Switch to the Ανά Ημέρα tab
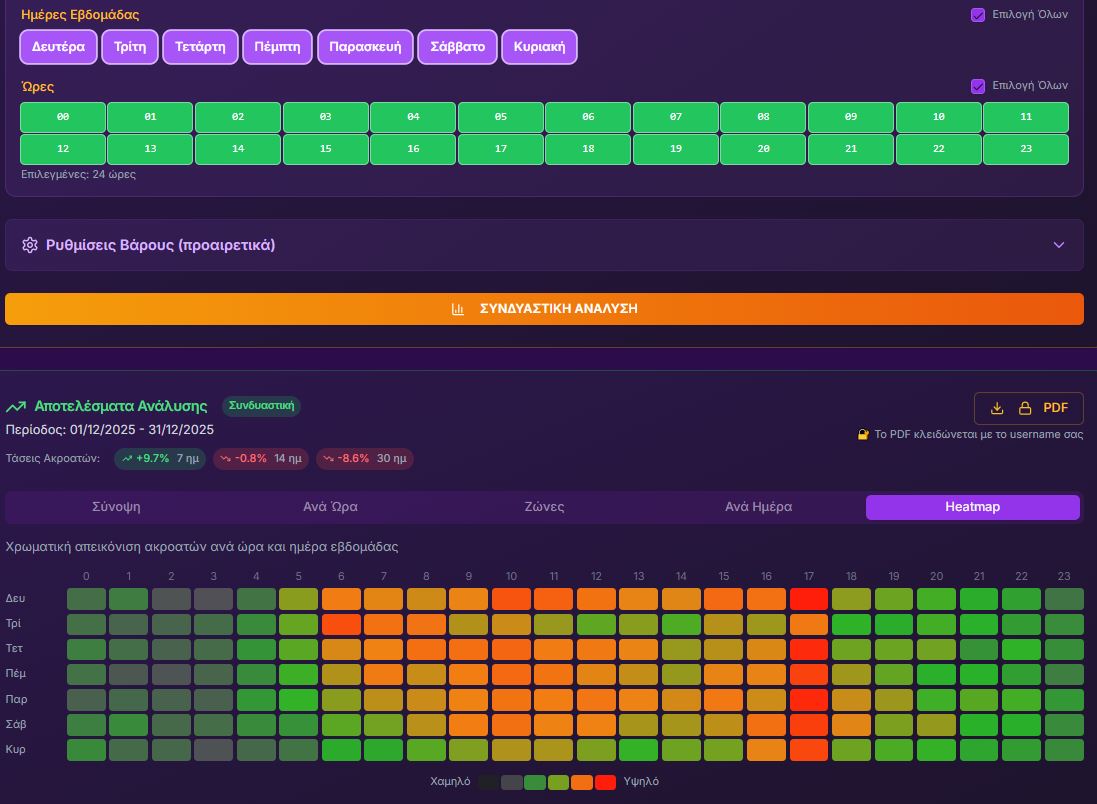 tap(758, 507)
